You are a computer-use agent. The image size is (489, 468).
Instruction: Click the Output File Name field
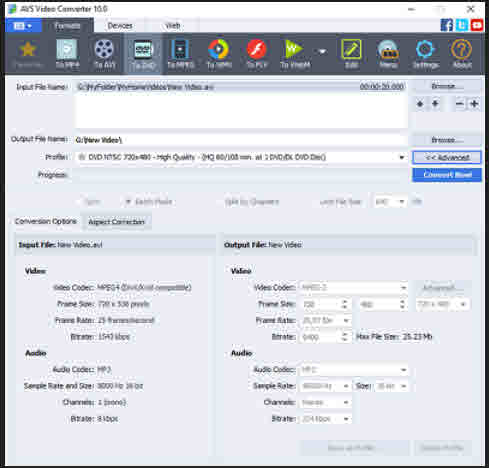pyautogui.click(x=241, y=140)
